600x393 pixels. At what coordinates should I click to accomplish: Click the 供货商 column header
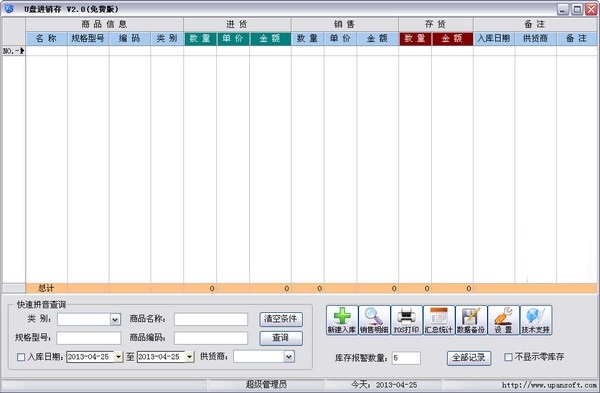tap(536, 39)
